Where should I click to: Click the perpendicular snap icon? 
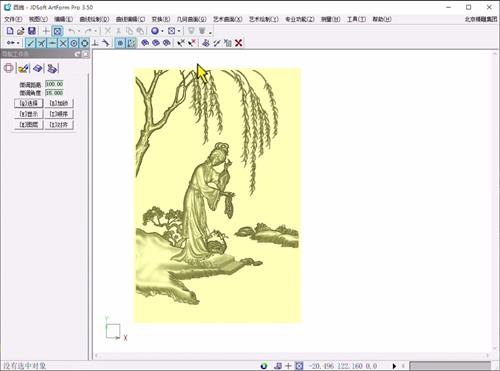[x=95, y=43]
